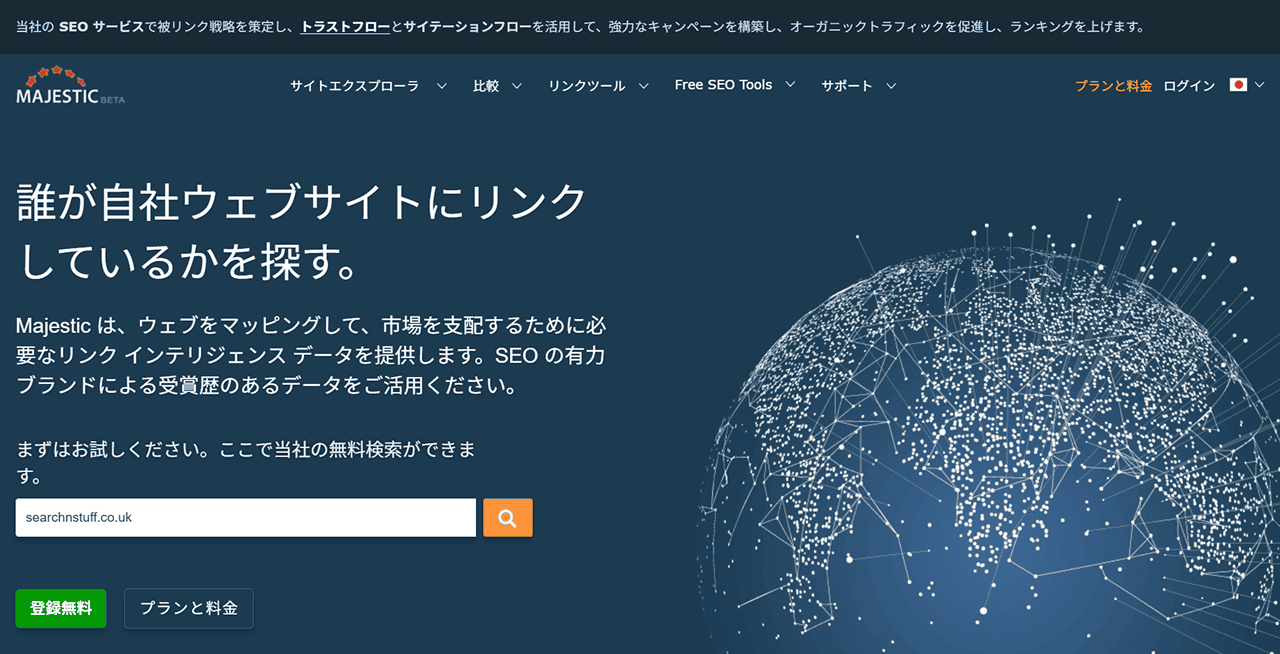Click the Majestic logo in header
Viewport: 1280px width, 654px height.
click(x=70, y=86)
